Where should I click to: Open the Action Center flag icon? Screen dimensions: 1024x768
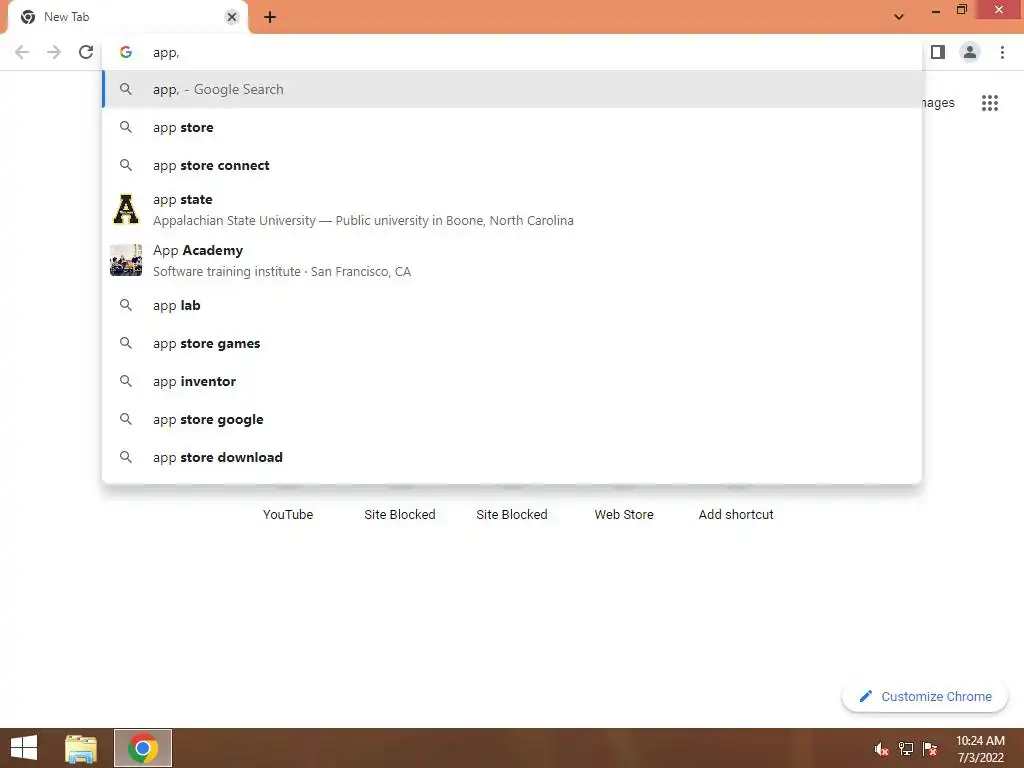coord(930,748)
